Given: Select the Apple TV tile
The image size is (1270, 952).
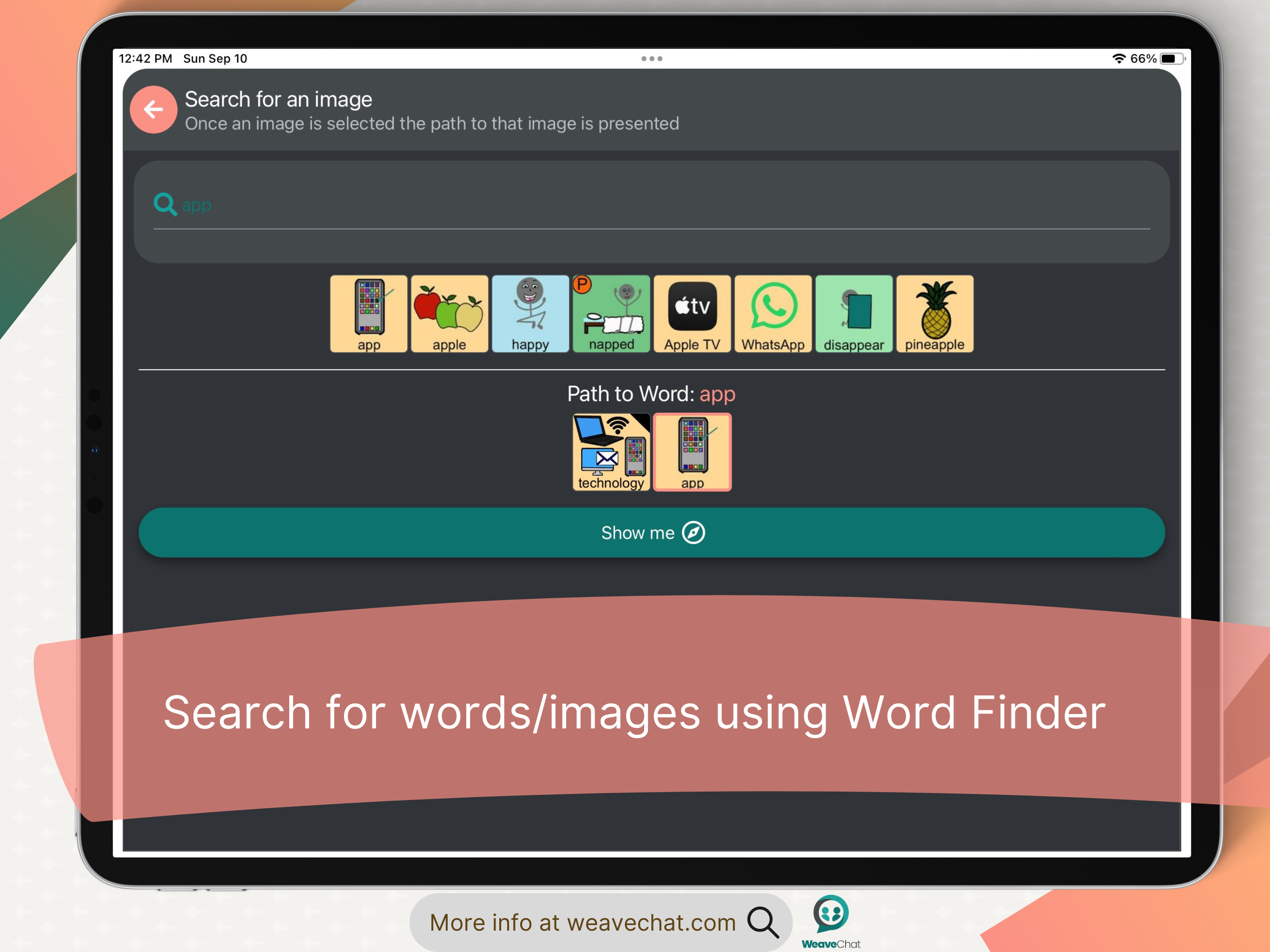Looking at the screenshot, I should (692, 313).
